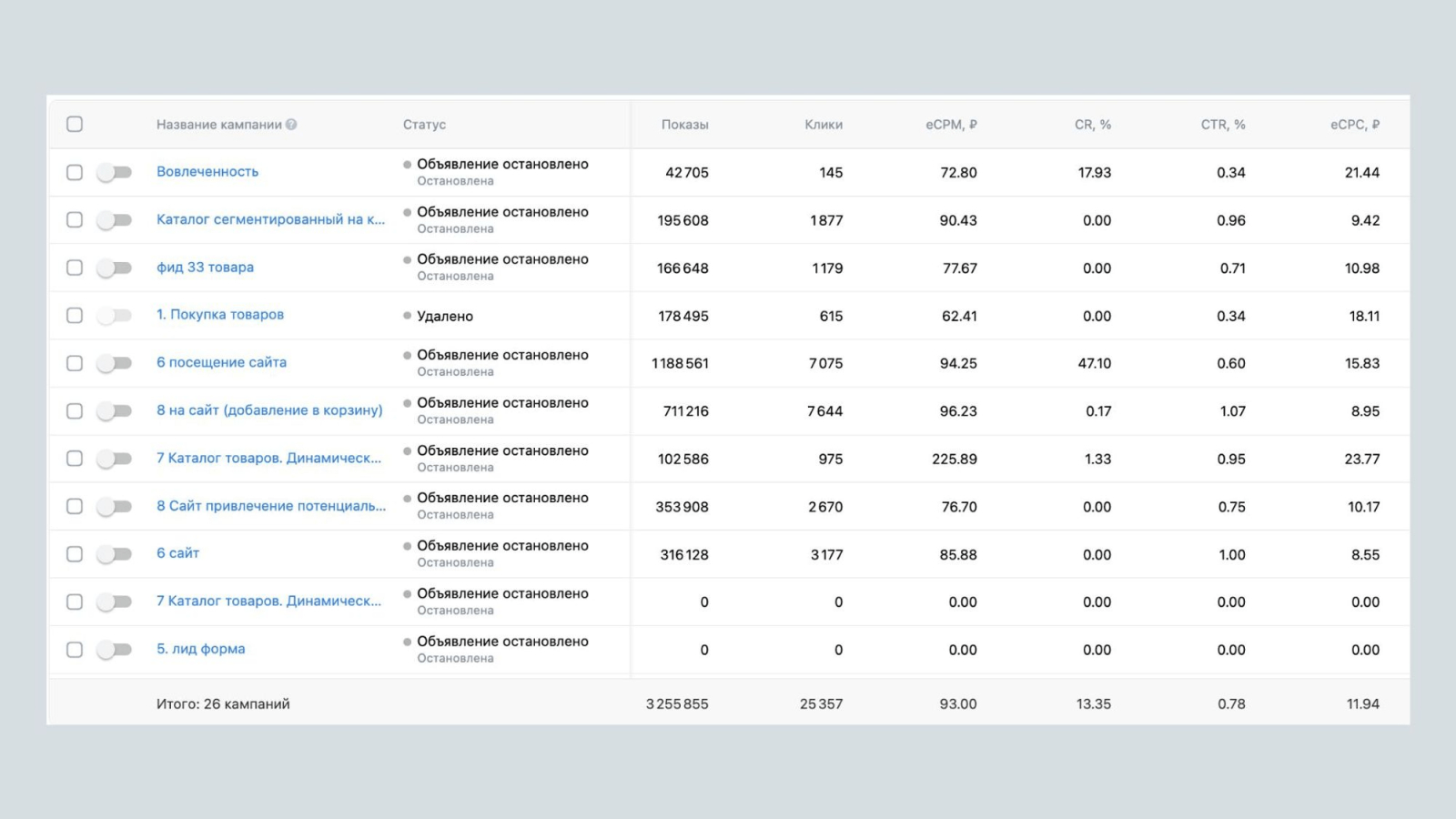Image resolution: width=1456 pixels, height=819 pixels.
Task: Enable switch of 7 Каталог товаров row with 975 clicks
Action: tap(115, 459)
